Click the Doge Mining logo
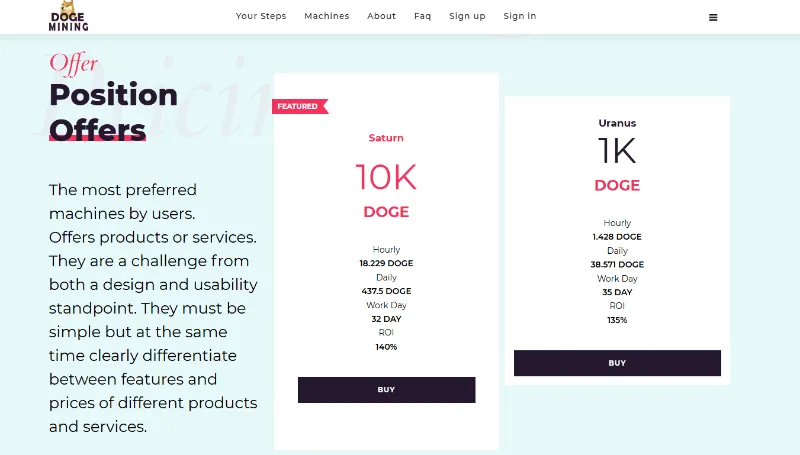This screenshot has width=800, height=455. (68, 17)
